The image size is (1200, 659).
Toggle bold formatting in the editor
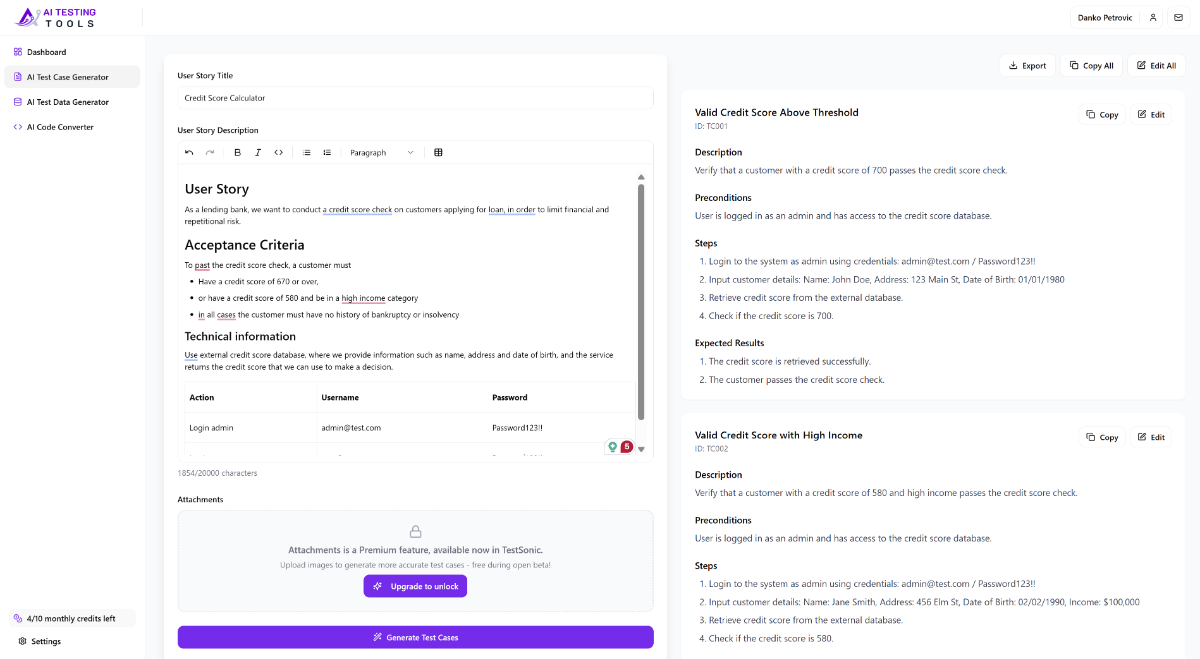238,153
